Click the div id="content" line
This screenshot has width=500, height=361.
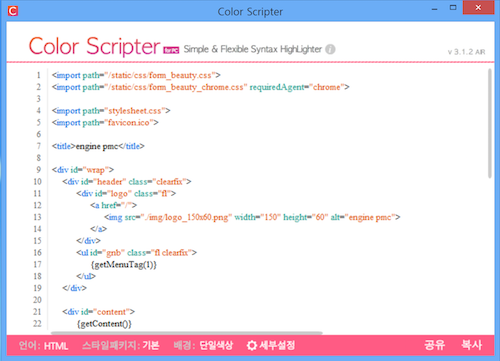click(99, 312)
